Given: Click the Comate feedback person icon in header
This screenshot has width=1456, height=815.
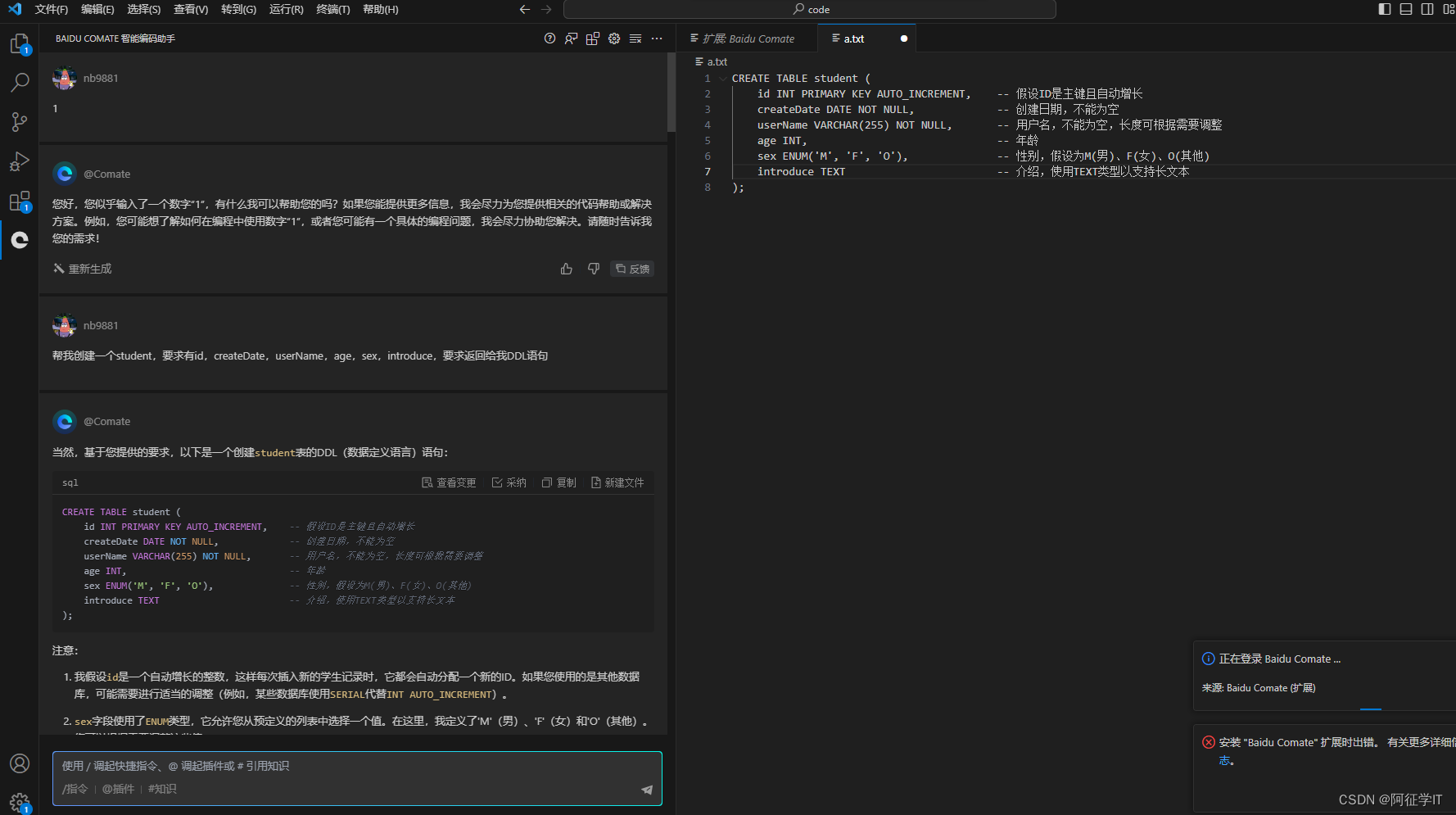Looking at the screenshot, I should (571, 38).
